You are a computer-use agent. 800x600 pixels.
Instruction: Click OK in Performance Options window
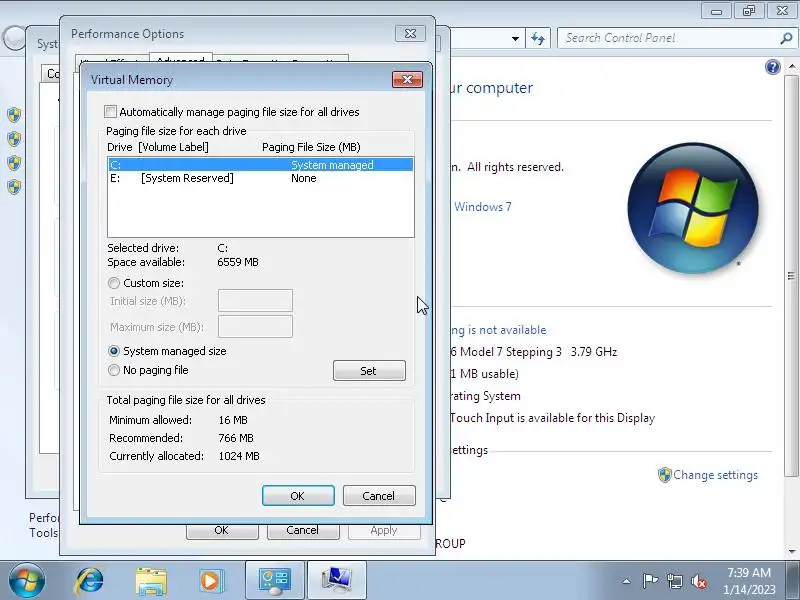click(222, 531)
